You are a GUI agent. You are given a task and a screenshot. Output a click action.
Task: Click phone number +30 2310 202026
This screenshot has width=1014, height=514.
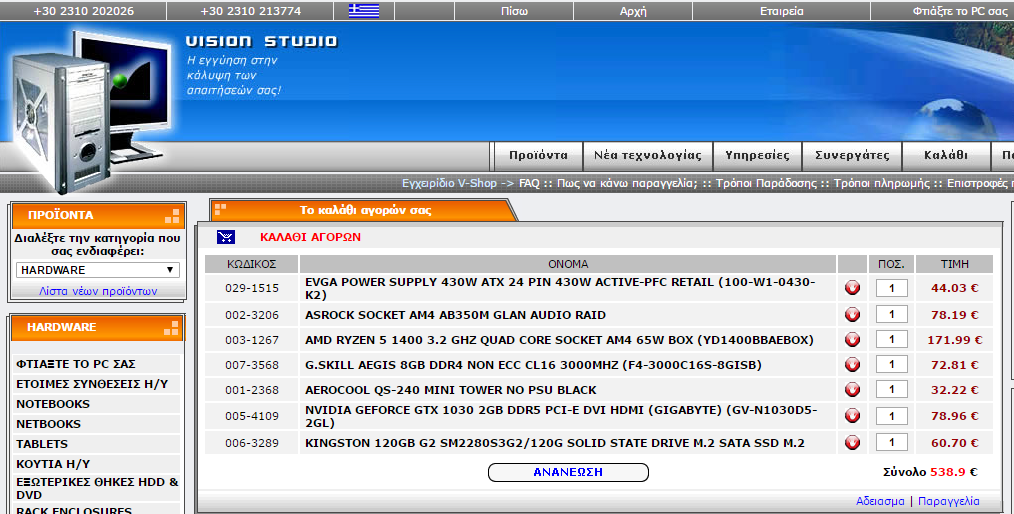(x=83, y=11)
